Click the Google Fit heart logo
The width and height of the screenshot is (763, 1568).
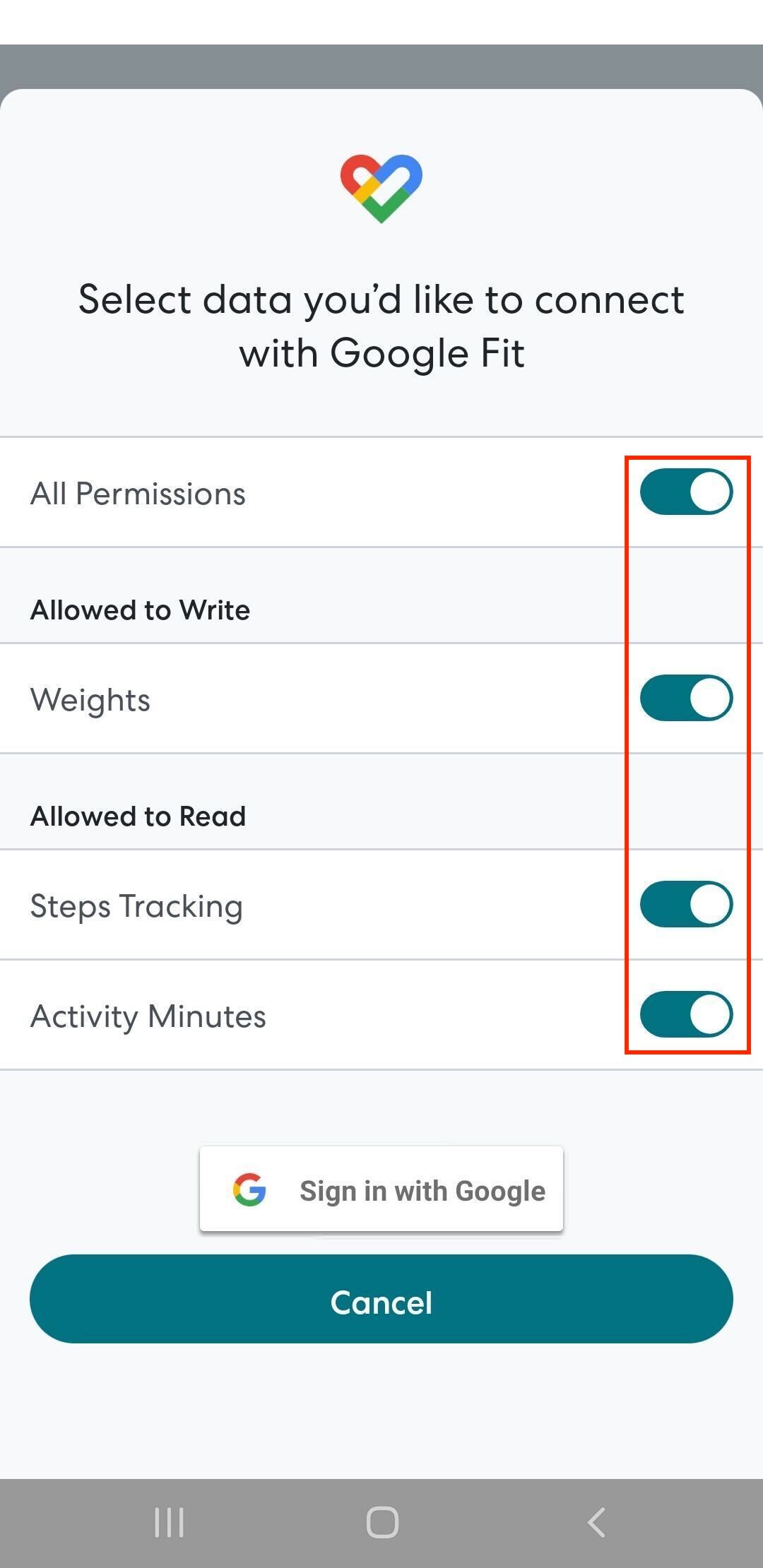[x=381, y=186]
